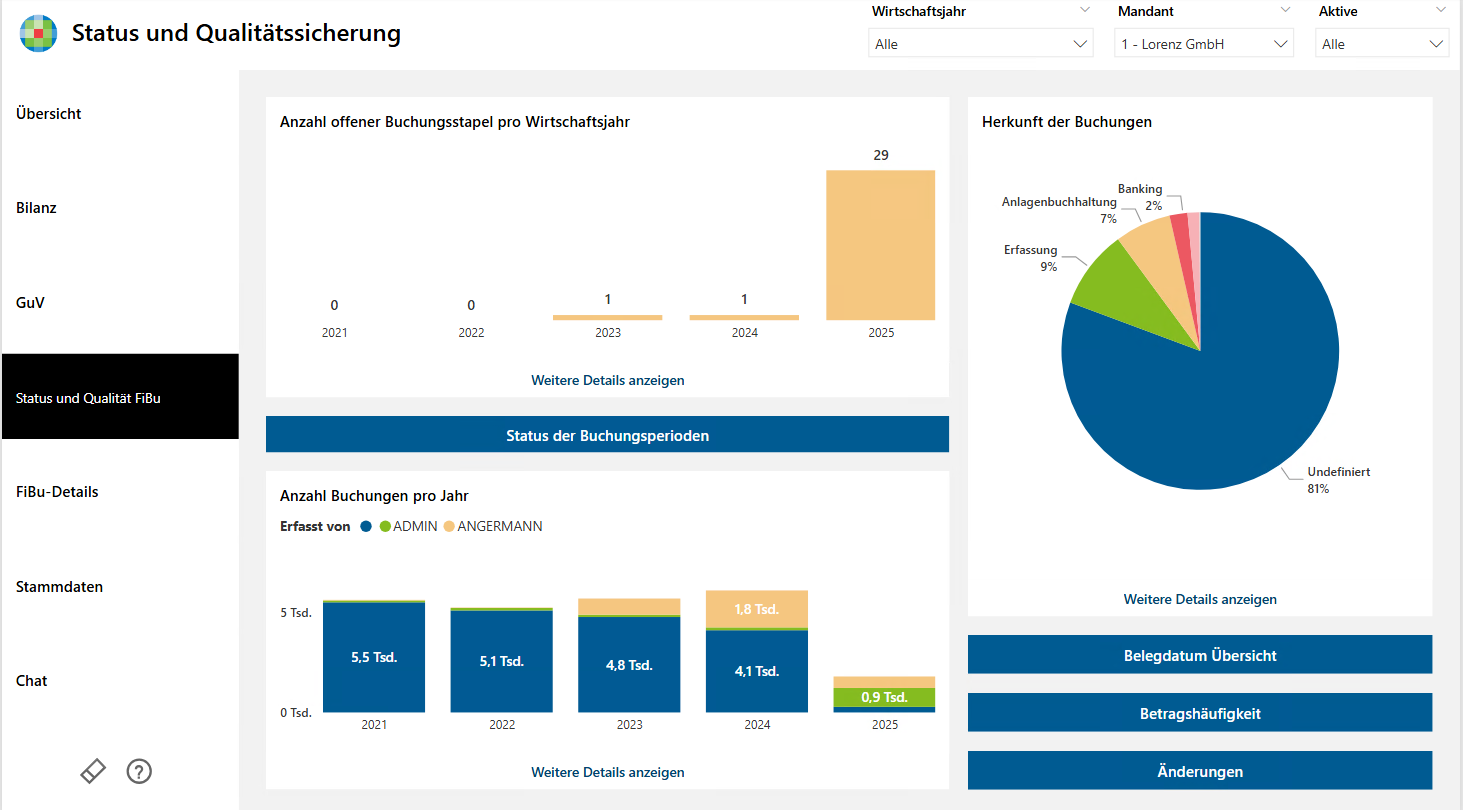
Task: Click the orange 2024 segment showing 1,8 Tsd.
Action: point(757,609)
